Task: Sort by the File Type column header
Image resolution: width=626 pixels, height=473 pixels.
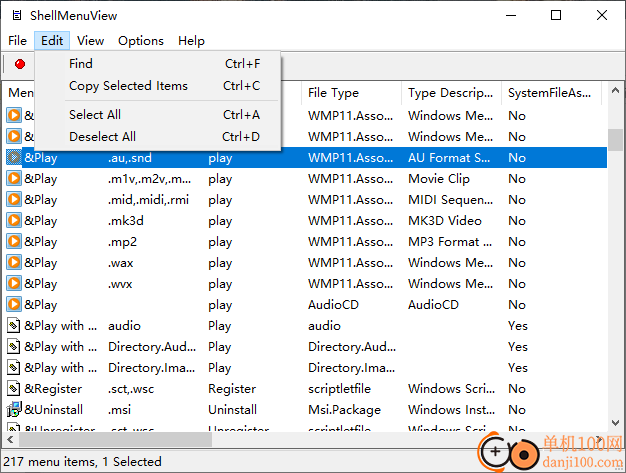Action: 351,93
